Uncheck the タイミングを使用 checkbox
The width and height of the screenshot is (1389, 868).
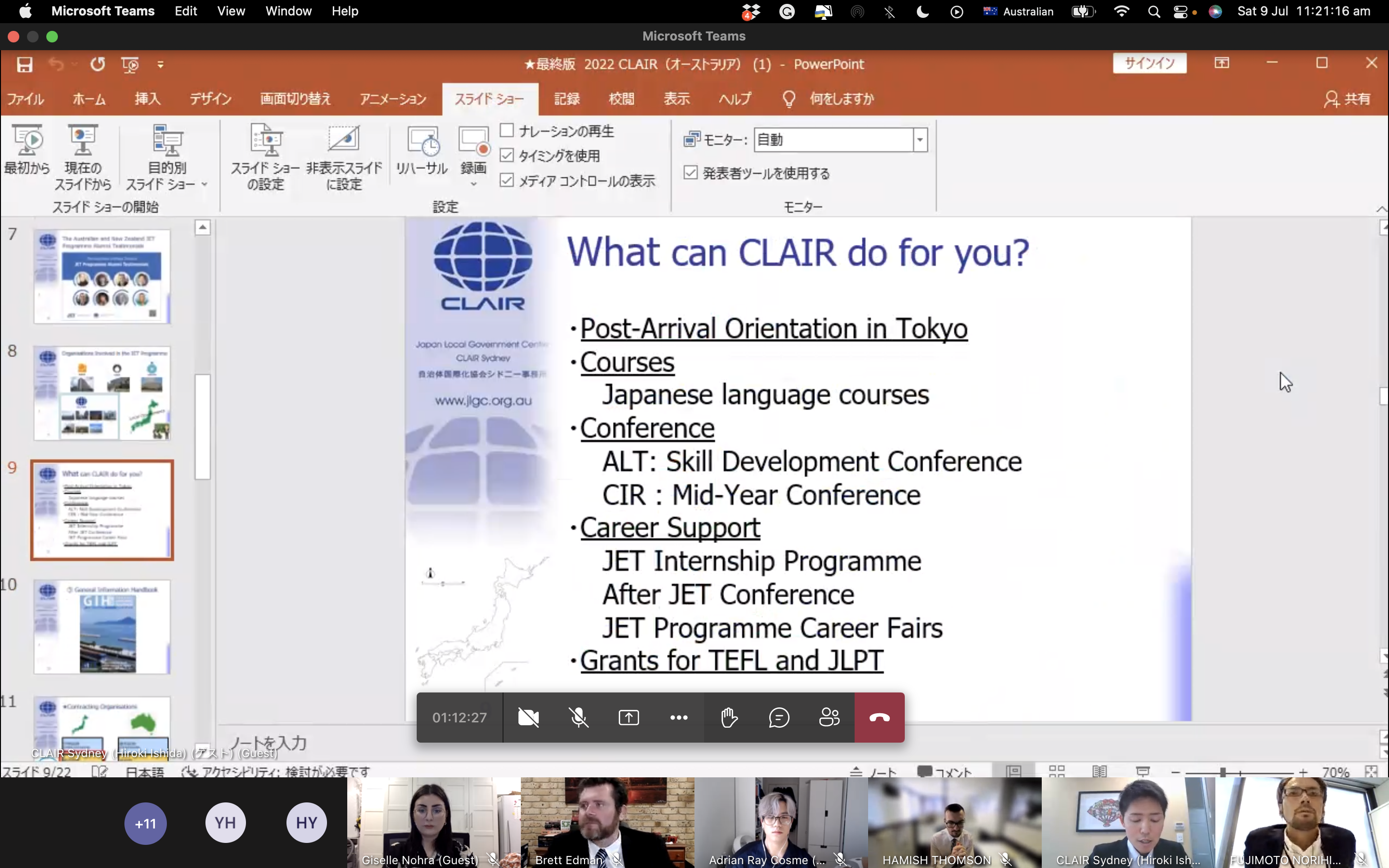[x=507, y=156]
